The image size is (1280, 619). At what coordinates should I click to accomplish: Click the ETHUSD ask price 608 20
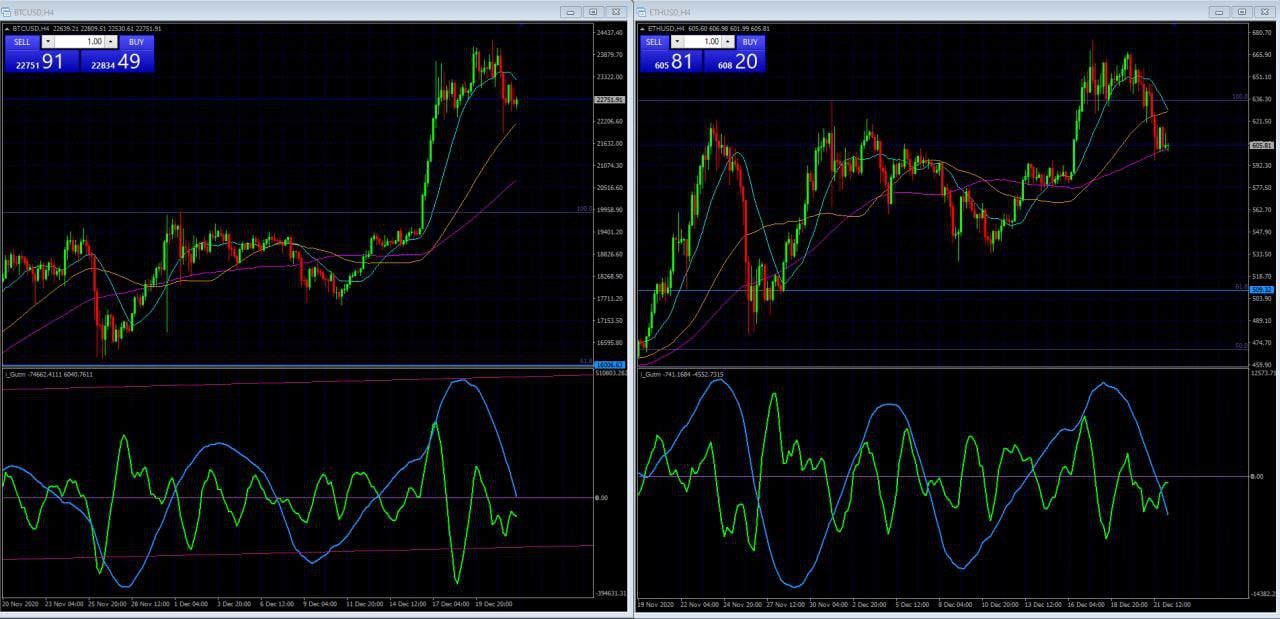click(734, 61)
